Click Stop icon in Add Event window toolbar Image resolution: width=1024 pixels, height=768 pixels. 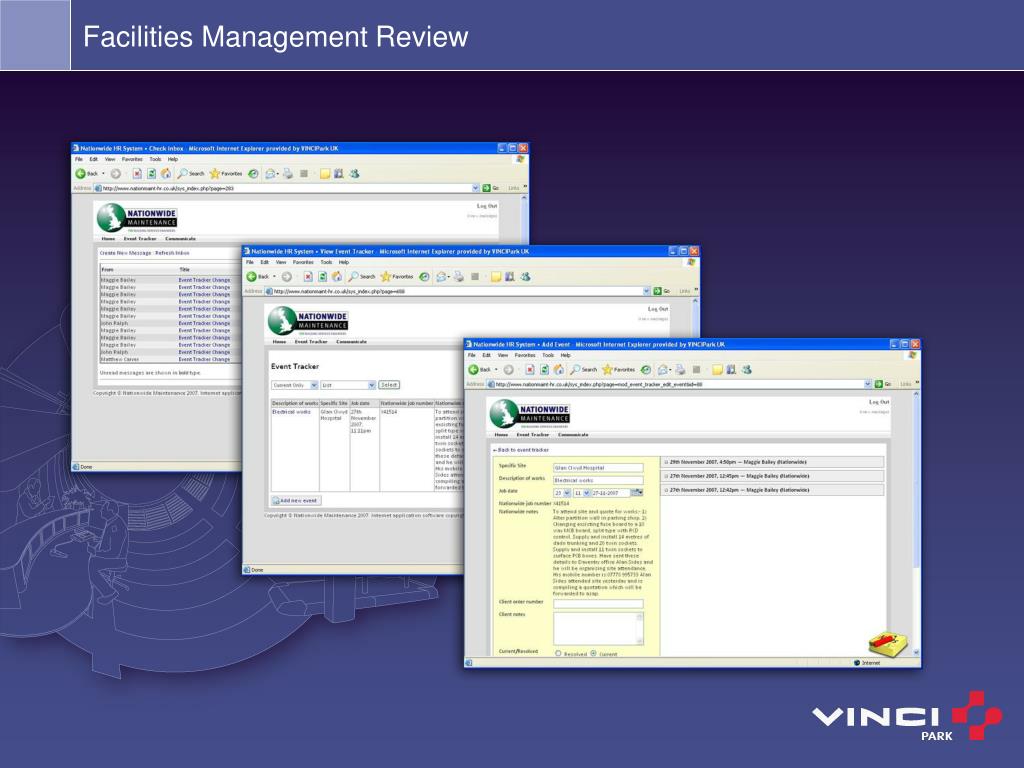coord(530,370)
